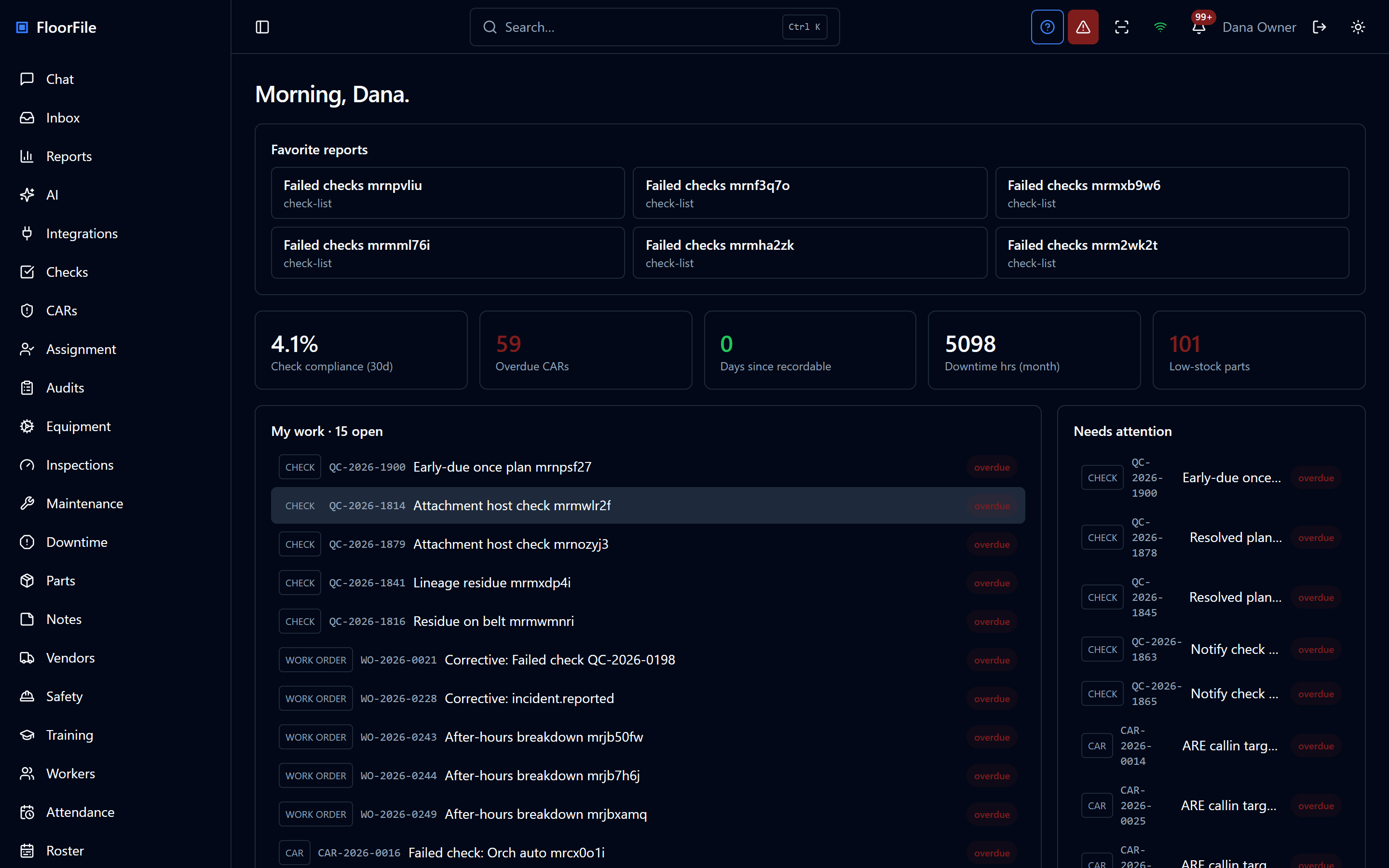The image size is (1389, 868).
Task: Click the Parts box icon
Action: point(27,581)
